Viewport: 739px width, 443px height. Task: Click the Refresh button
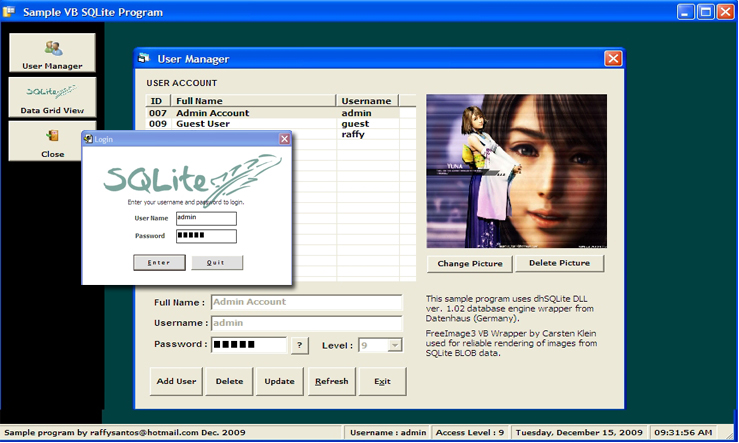(331, 381)
